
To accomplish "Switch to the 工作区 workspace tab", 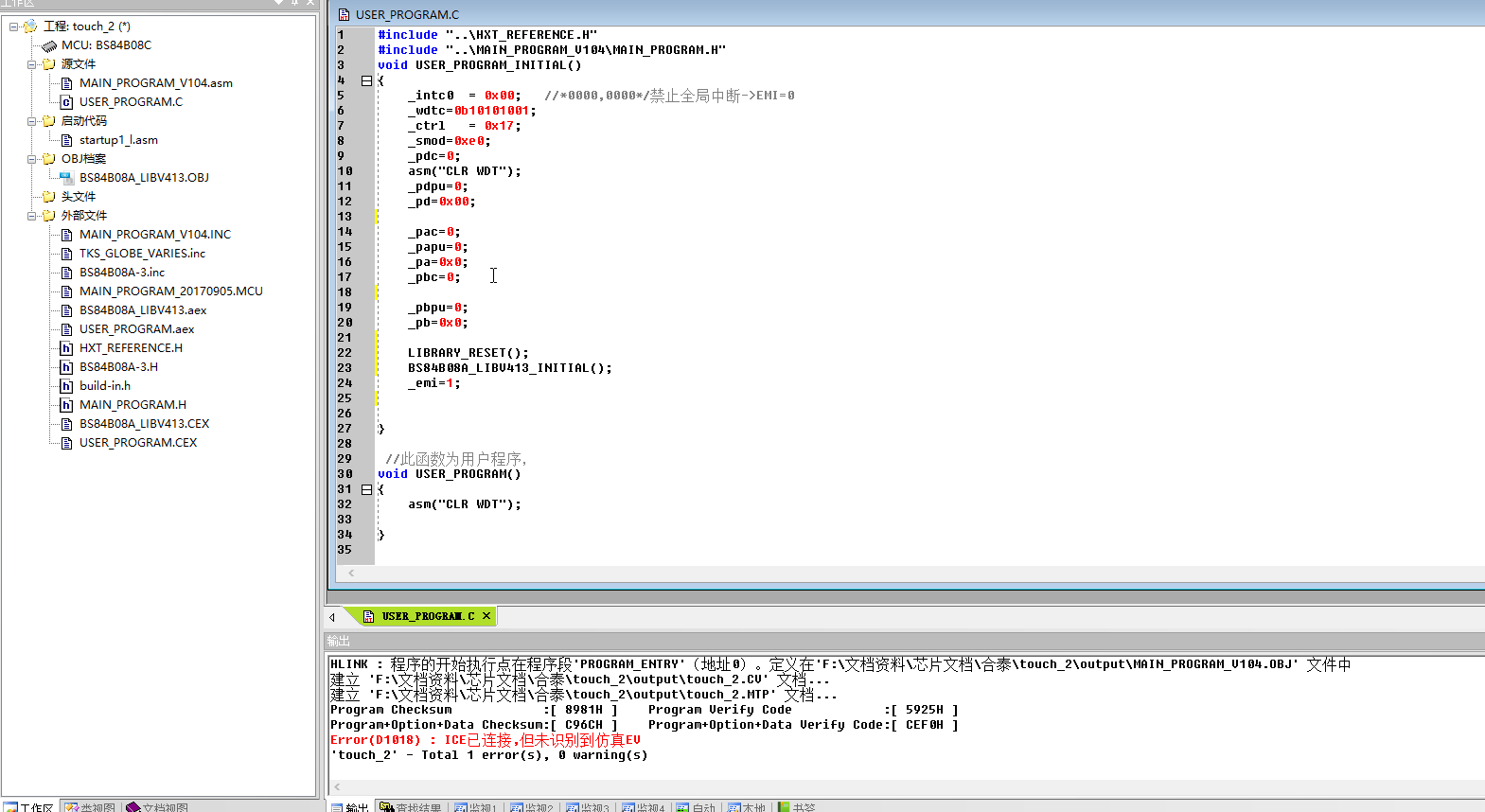I will click(29, 807).
